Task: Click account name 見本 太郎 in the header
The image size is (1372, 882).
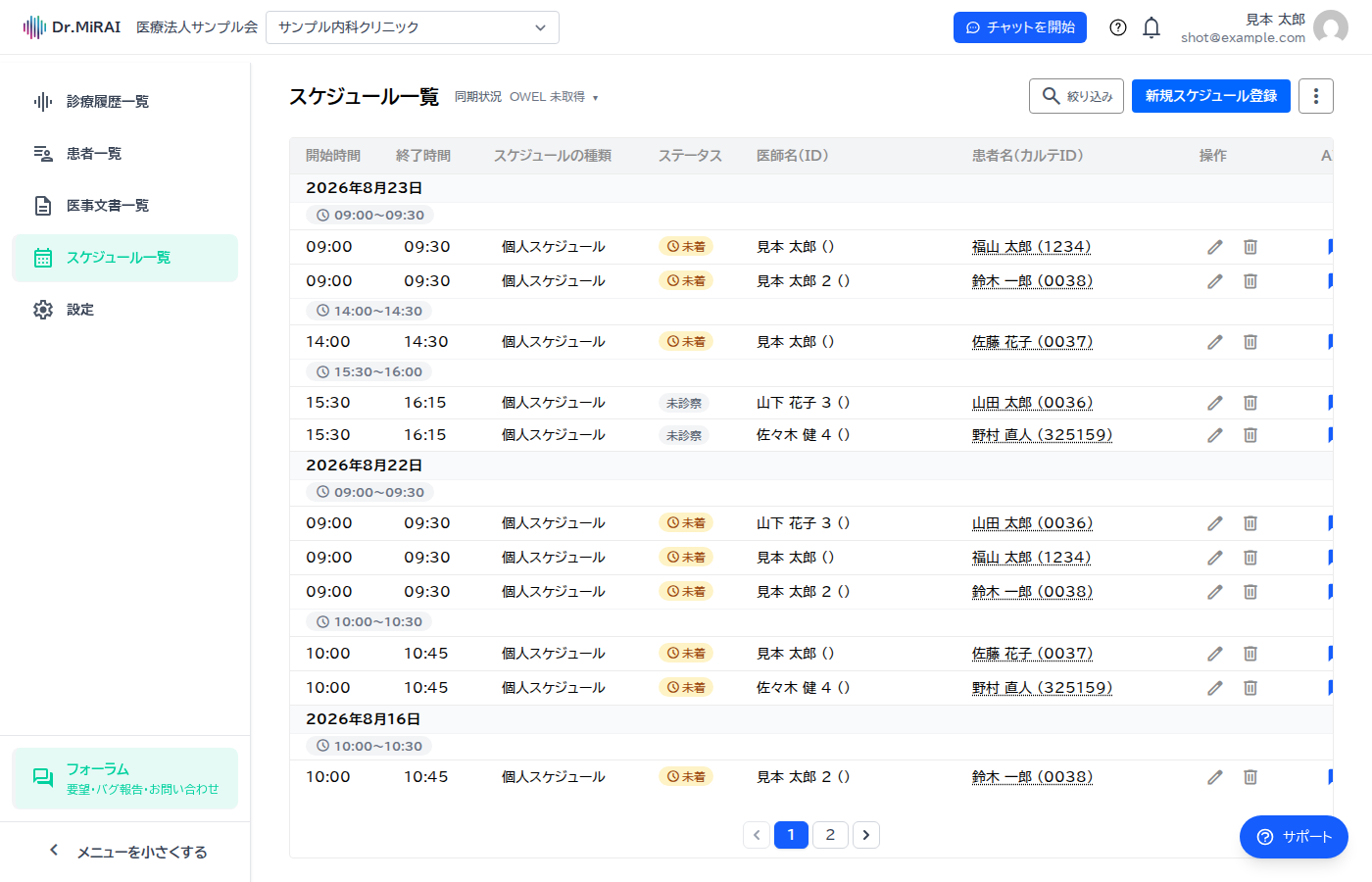Action: coord(1275,20)
